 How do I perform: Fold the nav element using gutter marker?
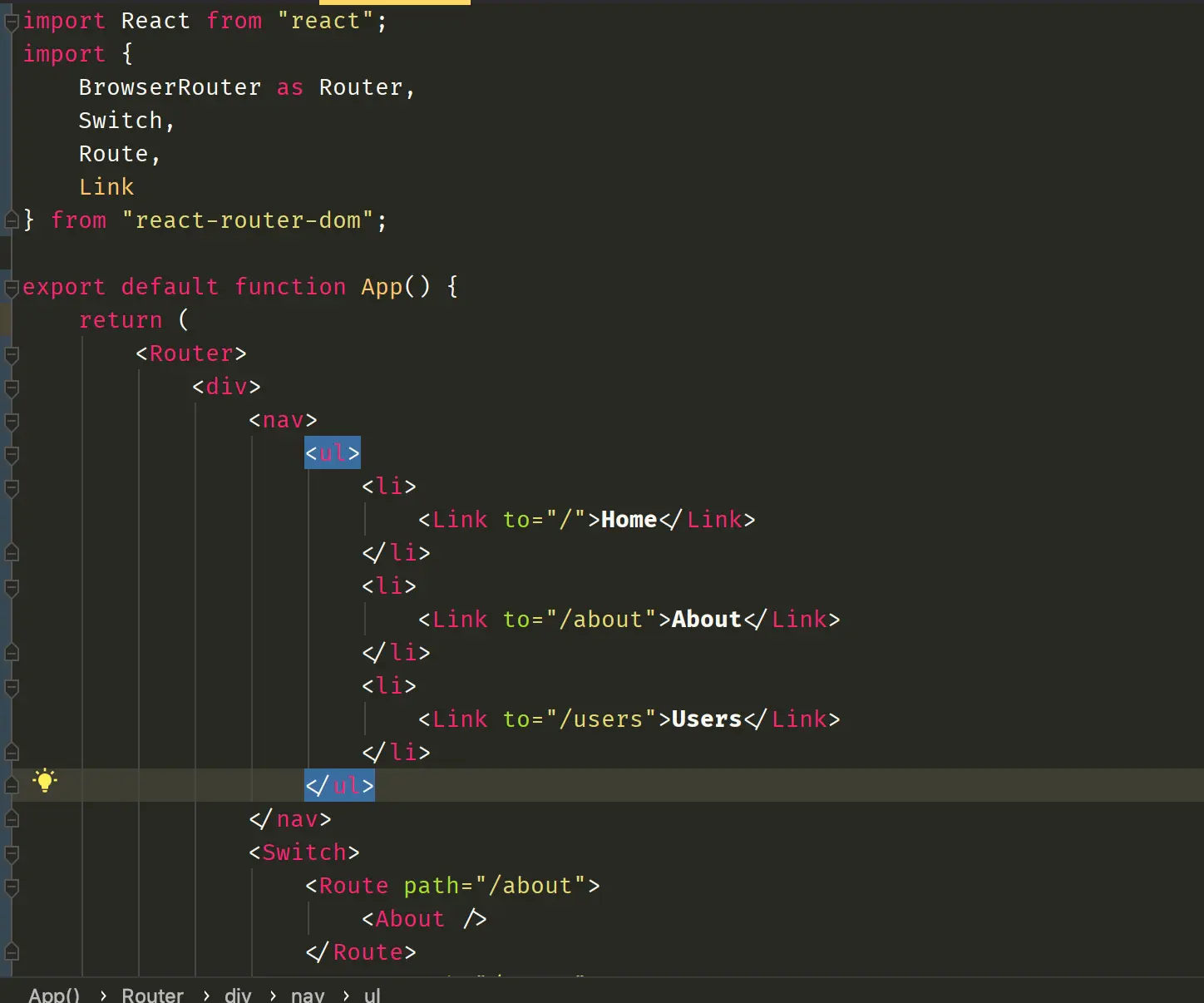pyautogui.click(x=12, y=422)
